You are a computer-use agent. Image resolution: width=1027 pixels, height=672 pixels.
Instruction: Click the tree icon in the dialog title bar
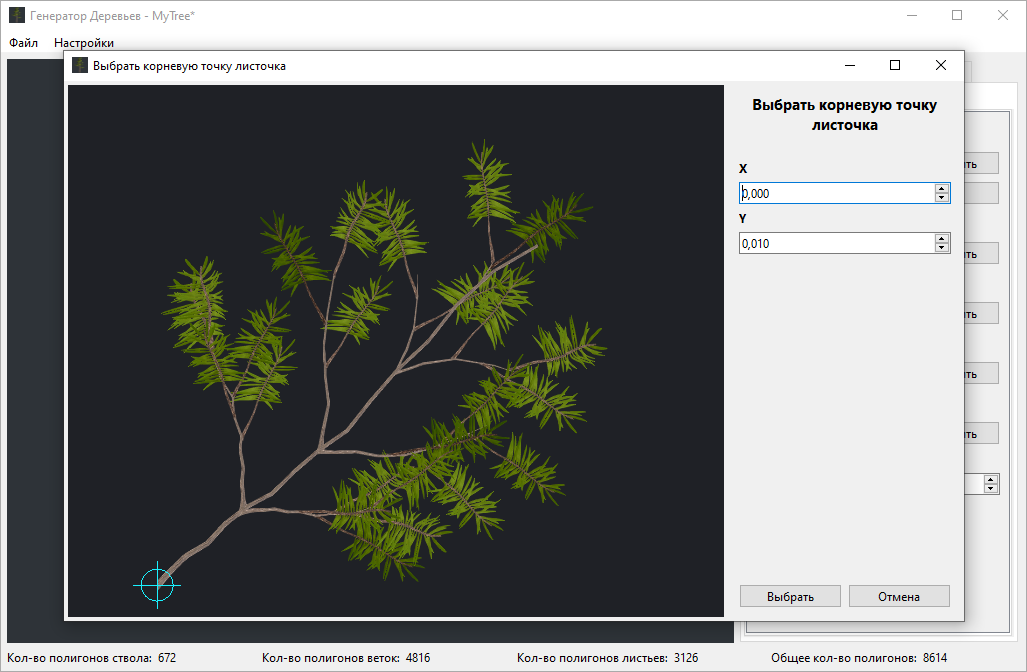[x=80, y=65]
